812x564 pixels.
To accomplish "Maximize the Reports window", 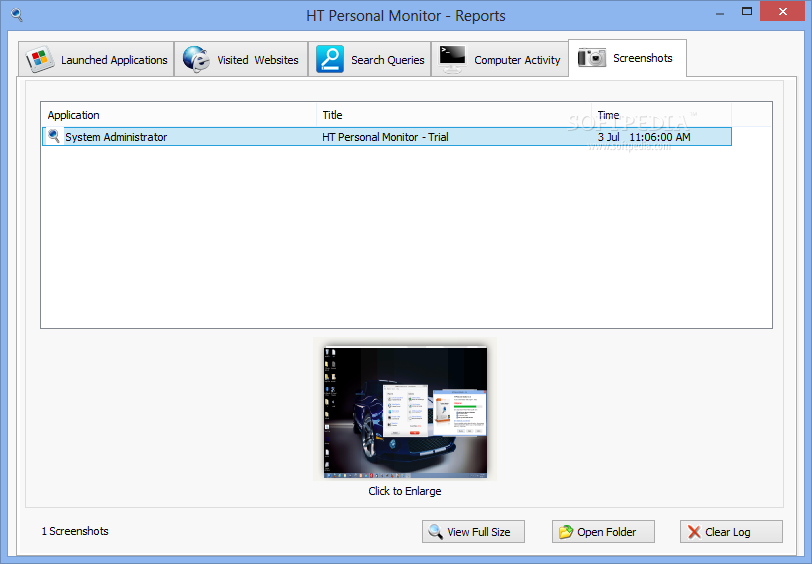I will [747, 11].
